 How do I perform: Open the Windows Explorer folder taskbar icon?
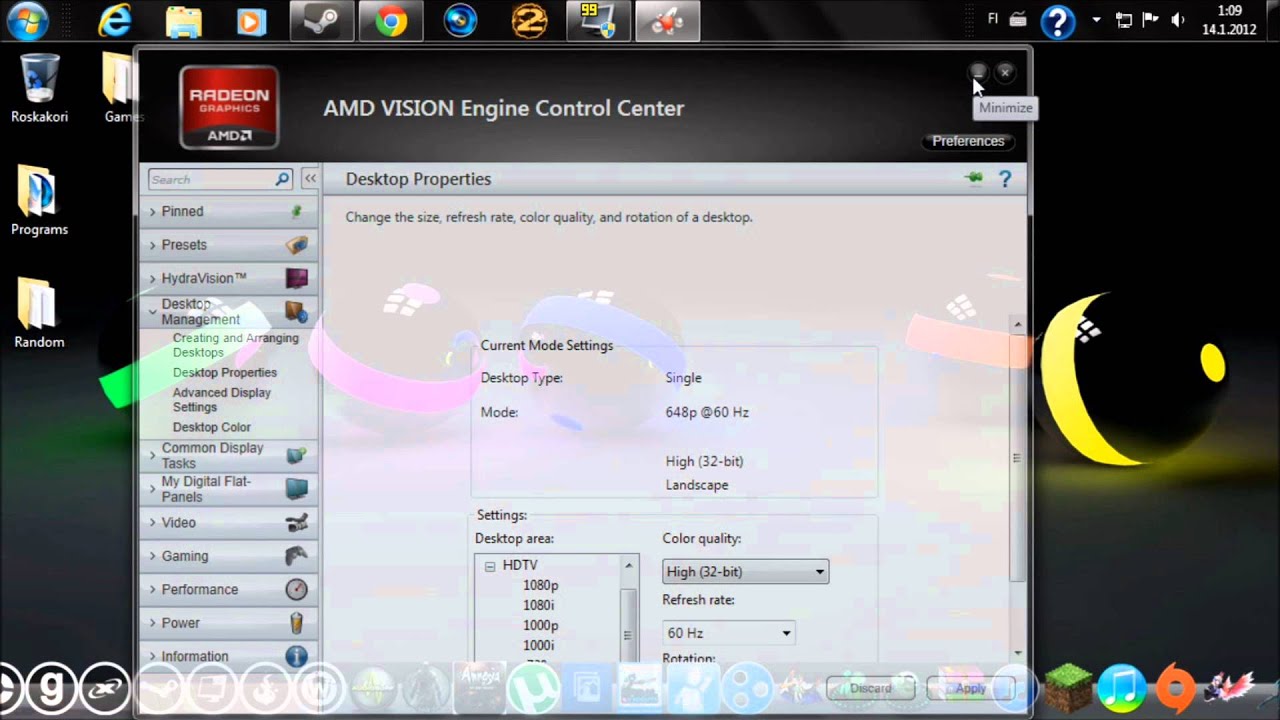tap(184, 21)
